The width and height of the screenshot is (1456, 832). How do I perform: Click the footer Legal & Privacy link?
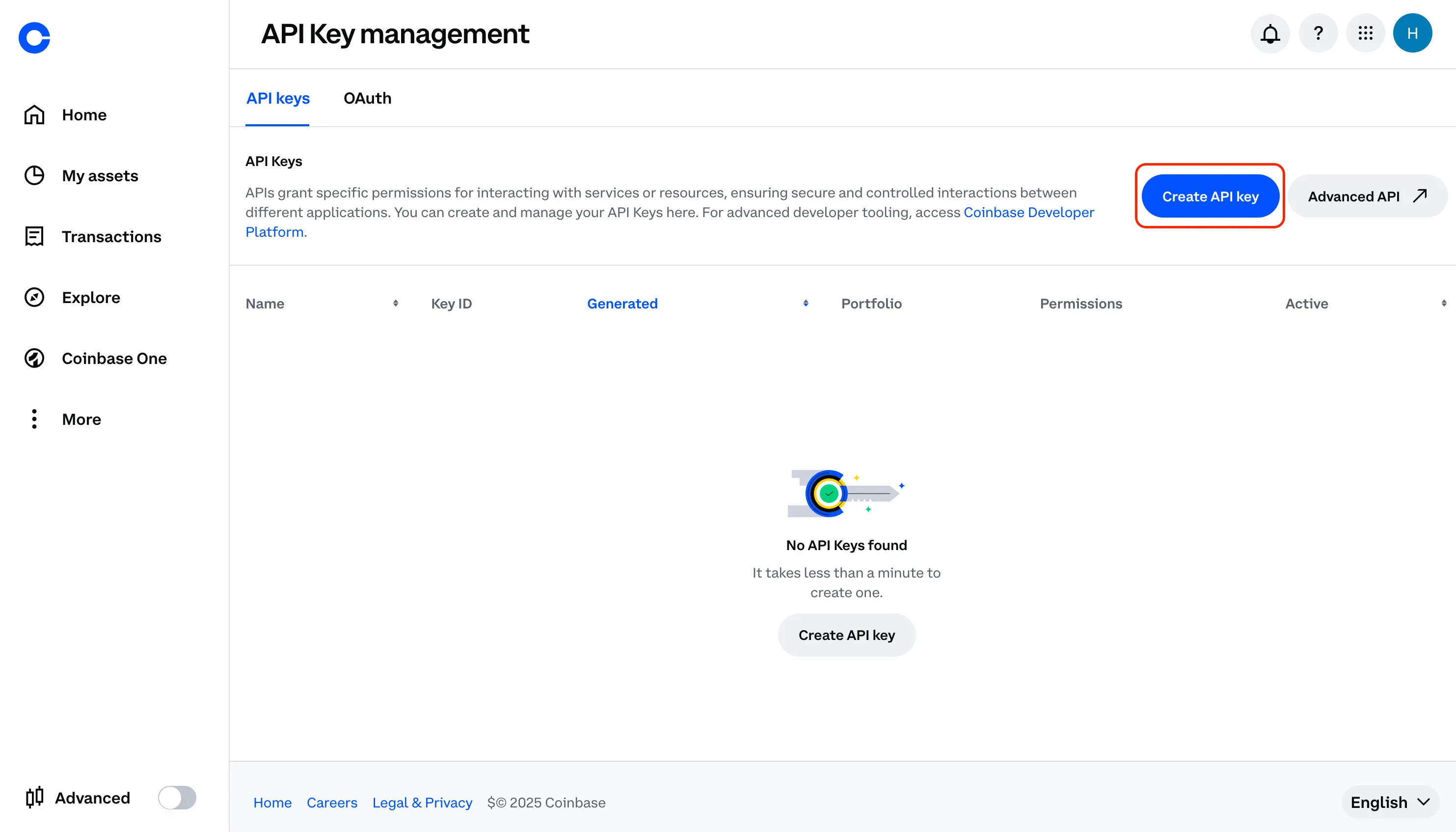click(422, 803)
